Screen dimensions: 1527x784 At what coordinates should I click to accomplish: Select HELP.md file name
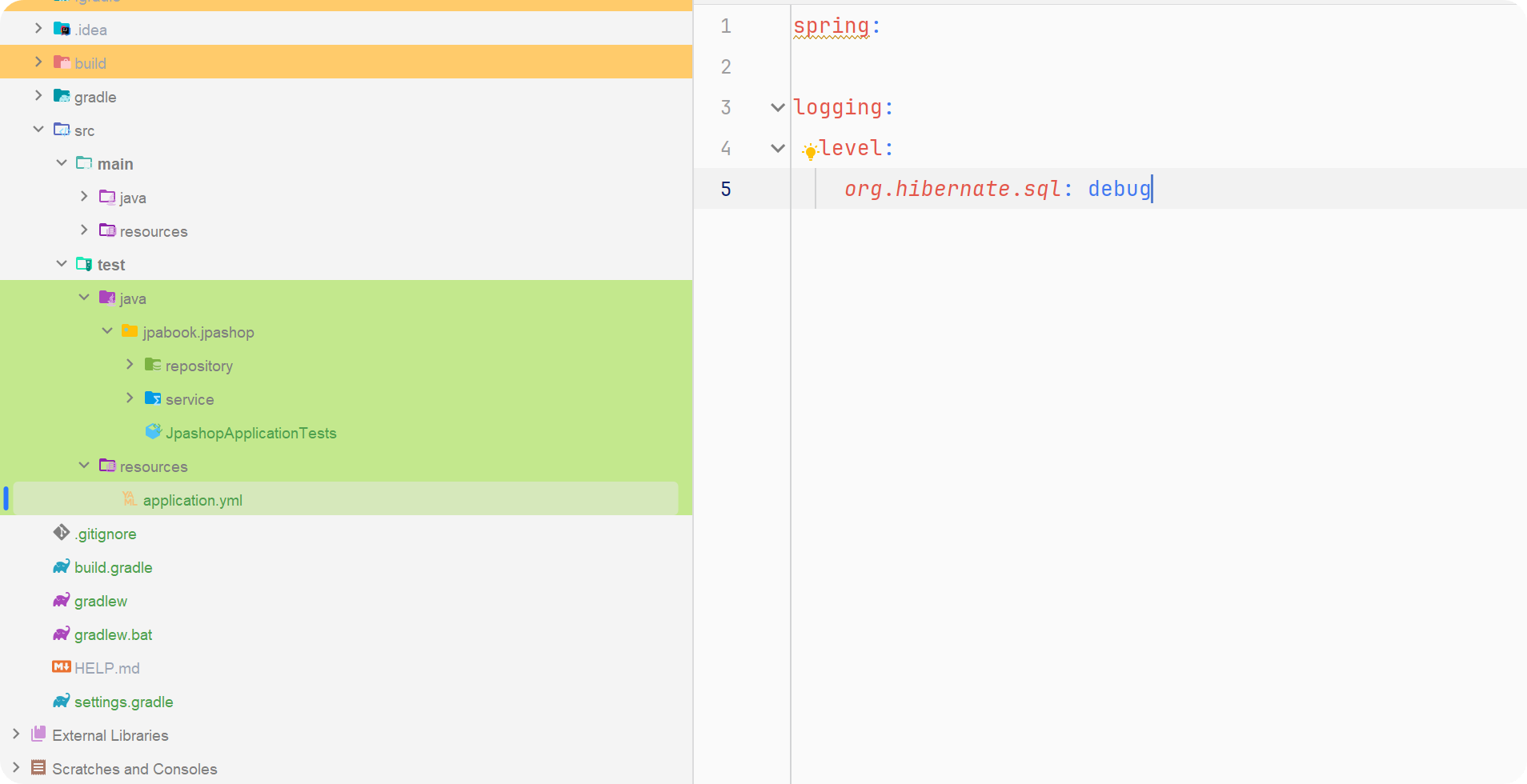click(107, 668)
